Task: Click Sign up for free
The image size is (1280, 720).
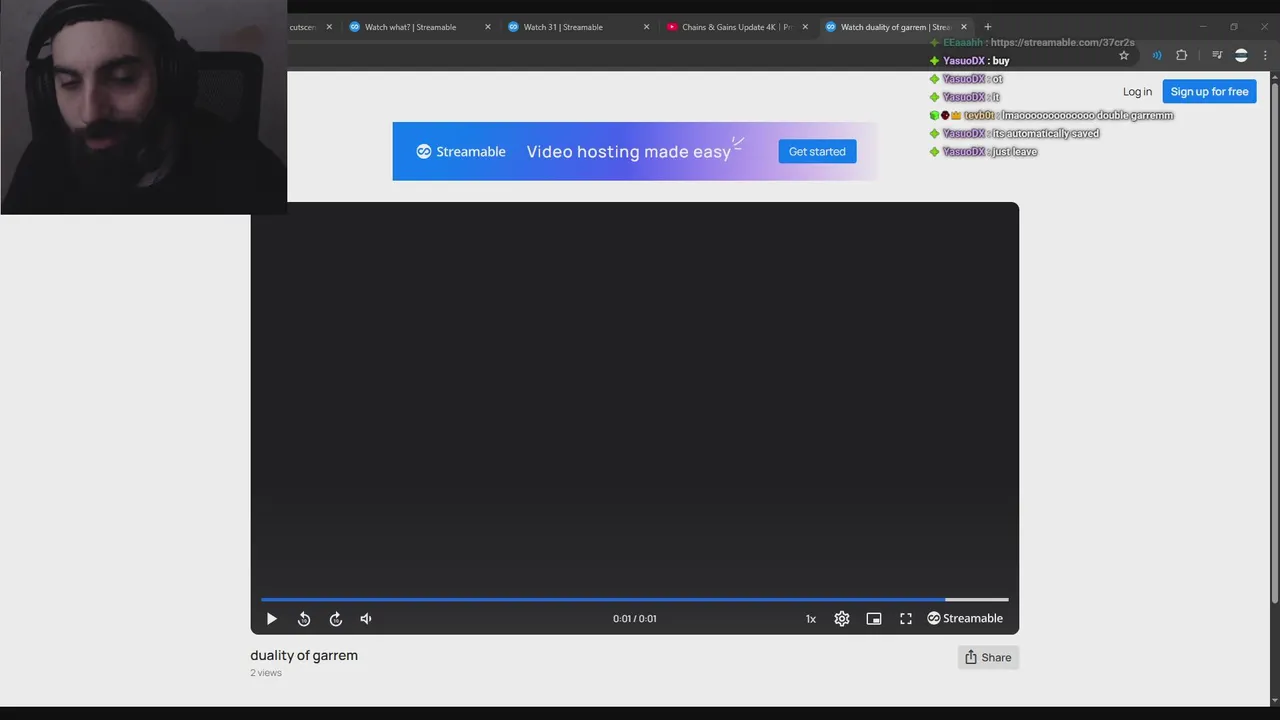Action: pos(1209,92)
